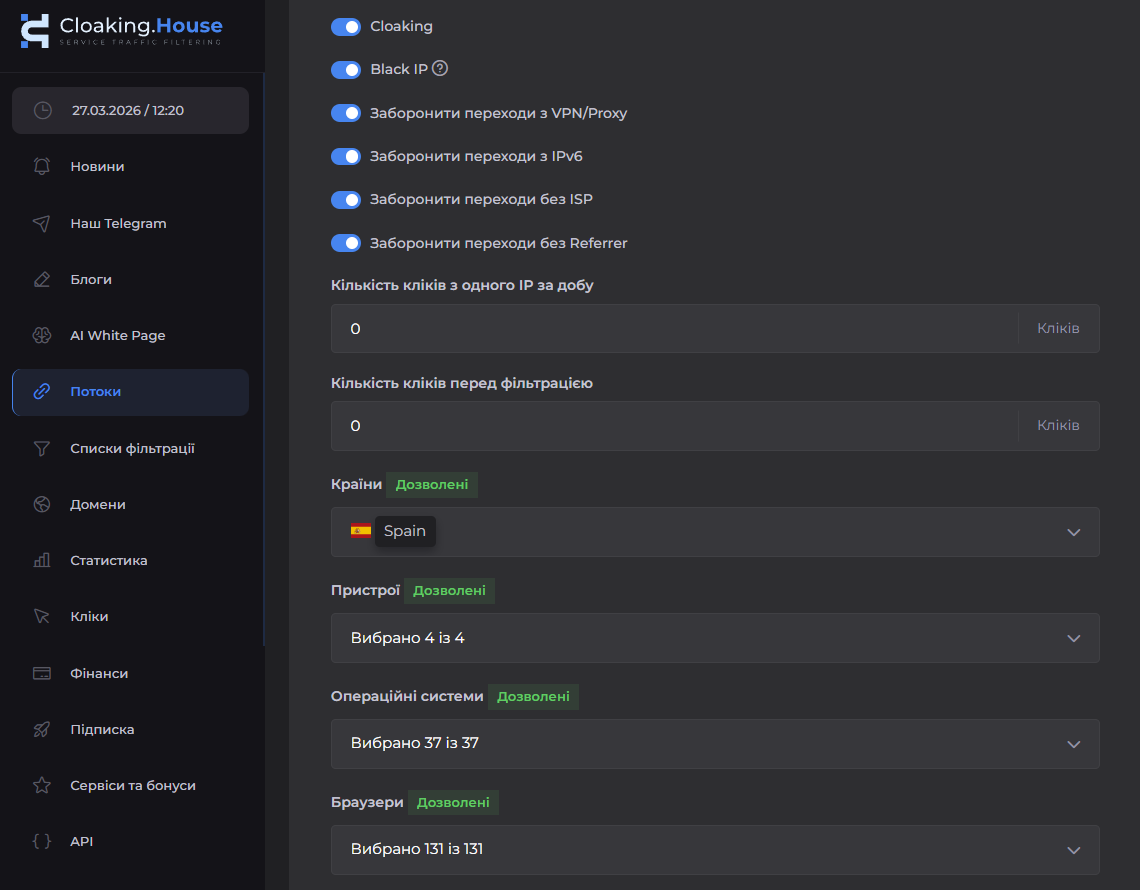The image size is (1140, 890).
Task: Click the clicks-before-filtering input field
Action: [675, 426]
